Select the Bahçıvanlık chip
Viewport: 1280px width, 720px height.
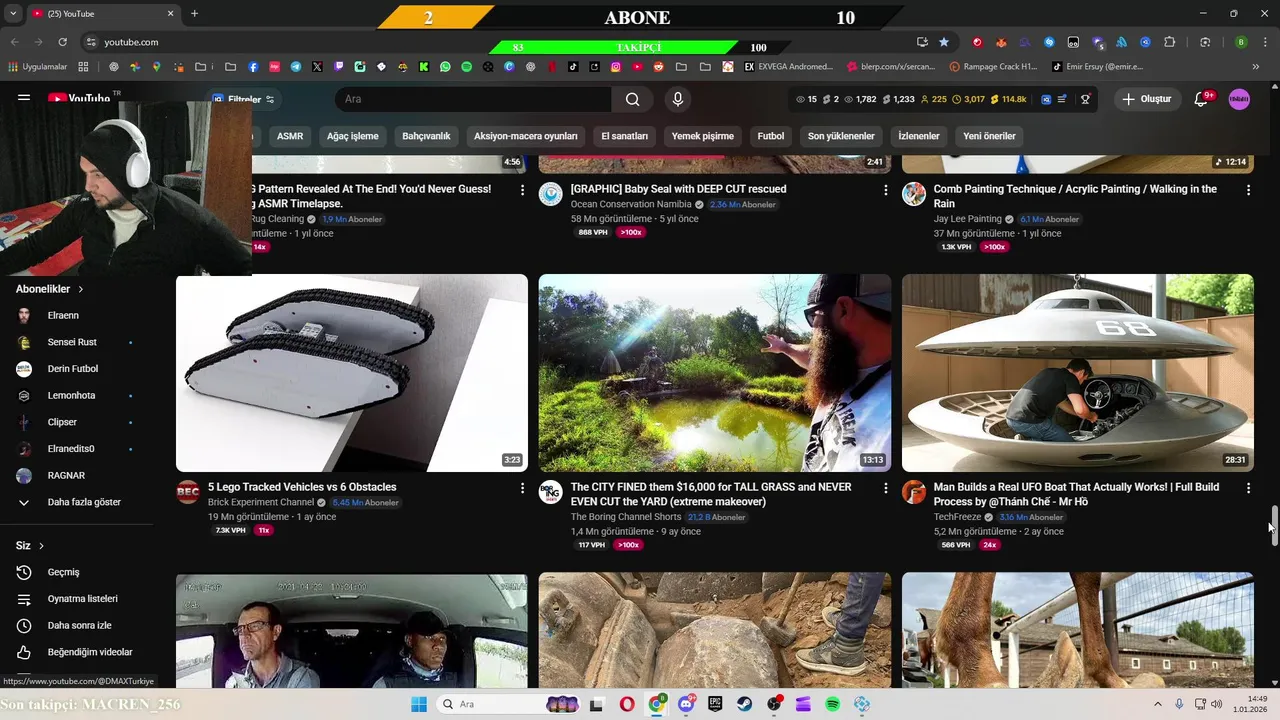tap(426, 136)
